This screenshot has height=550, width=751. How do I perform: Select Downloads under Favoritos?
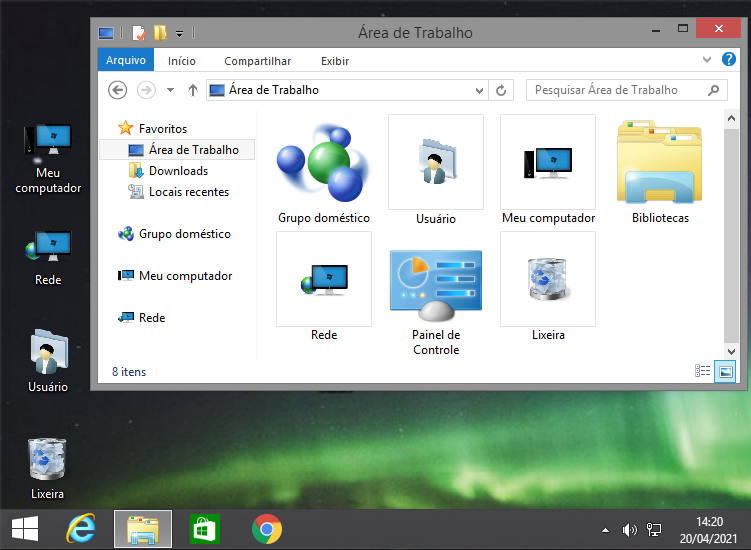click(x=177, y=171)
